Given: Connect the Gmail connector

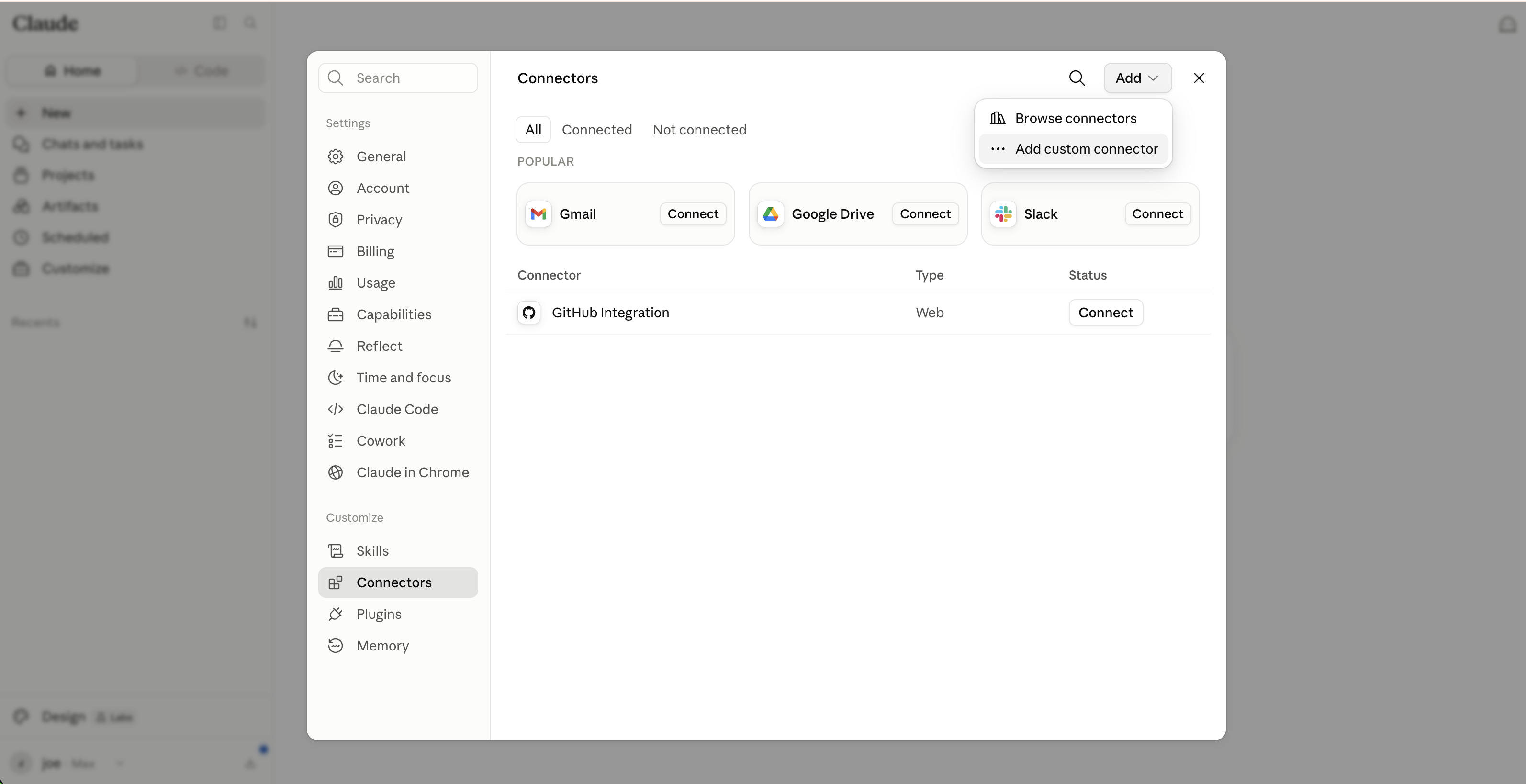Looking at the screenshot, I should [693, 214].
